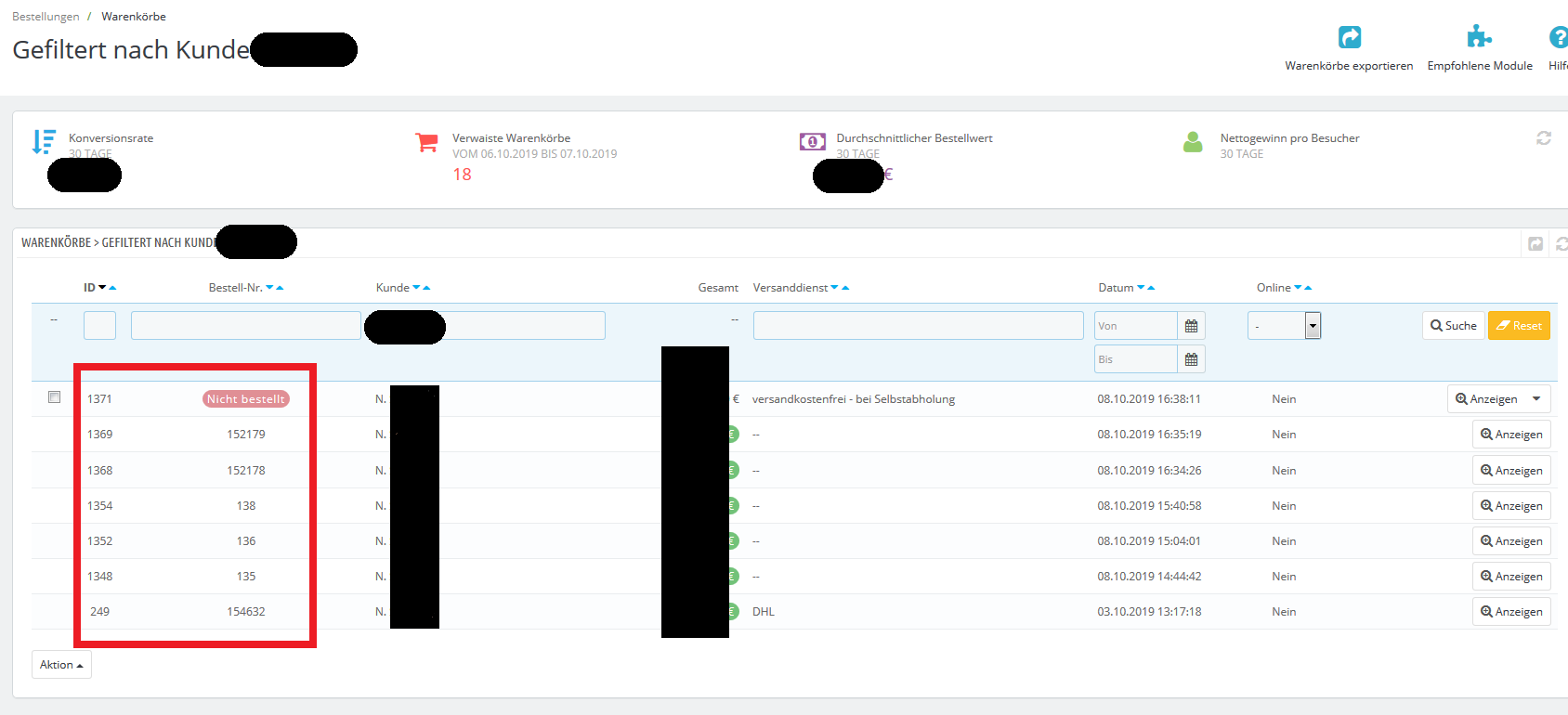1568x715 pixels.
Task: Sort Kunde column descending
Action: coord(416,288)
